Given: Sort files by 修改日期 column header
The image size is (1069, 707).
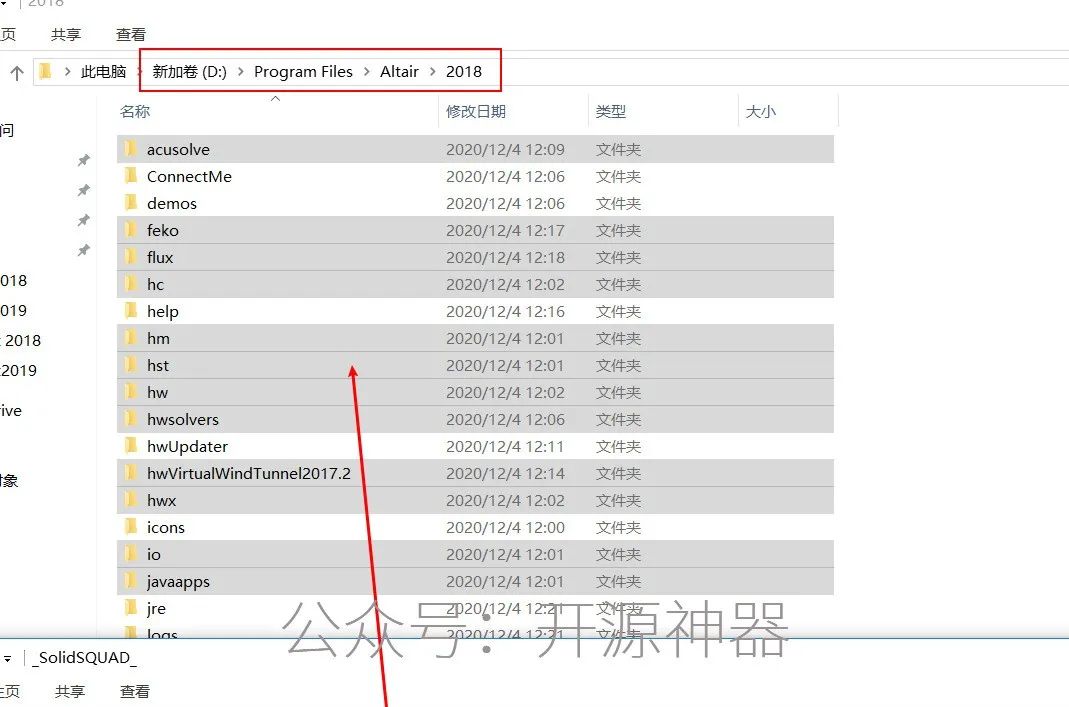Looking at the screenshot, I should [476, 112].
